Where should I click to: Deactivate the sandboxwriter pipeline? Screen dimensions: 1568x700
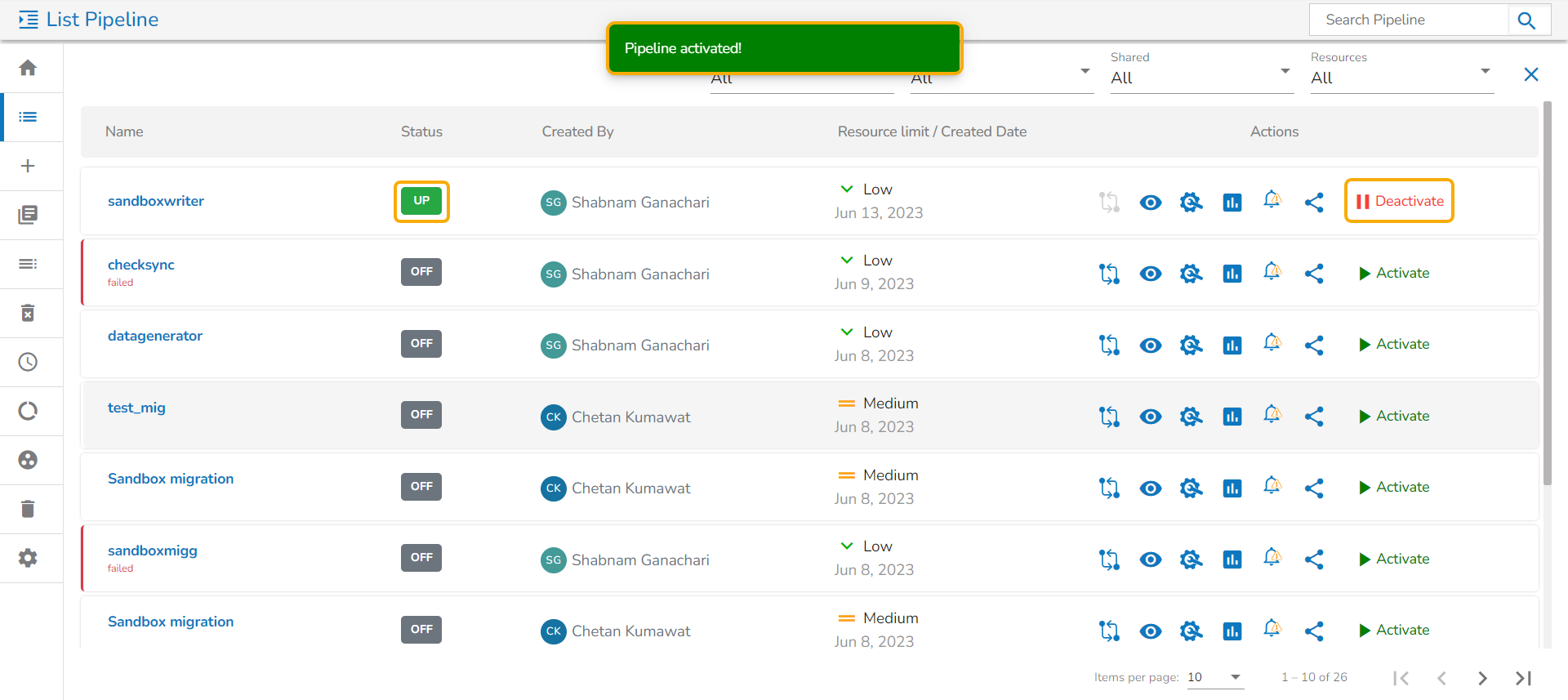pyautogui.click(x=1399, y=201)
